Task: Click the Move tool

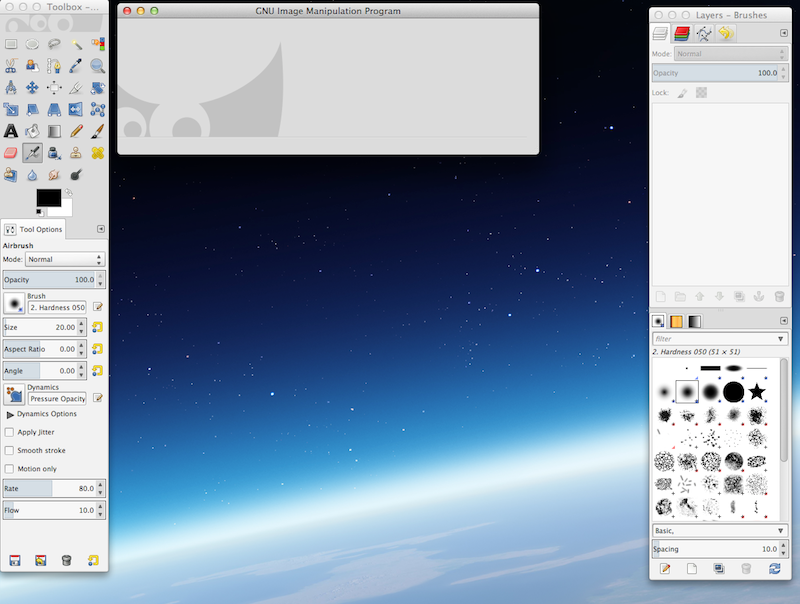Action: (33, 88)
